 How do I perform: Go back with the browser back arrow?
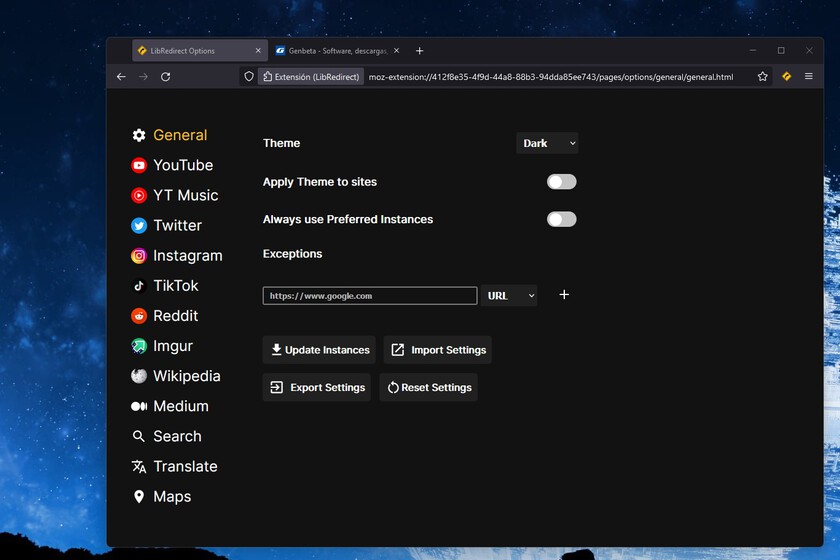[121, 77]
